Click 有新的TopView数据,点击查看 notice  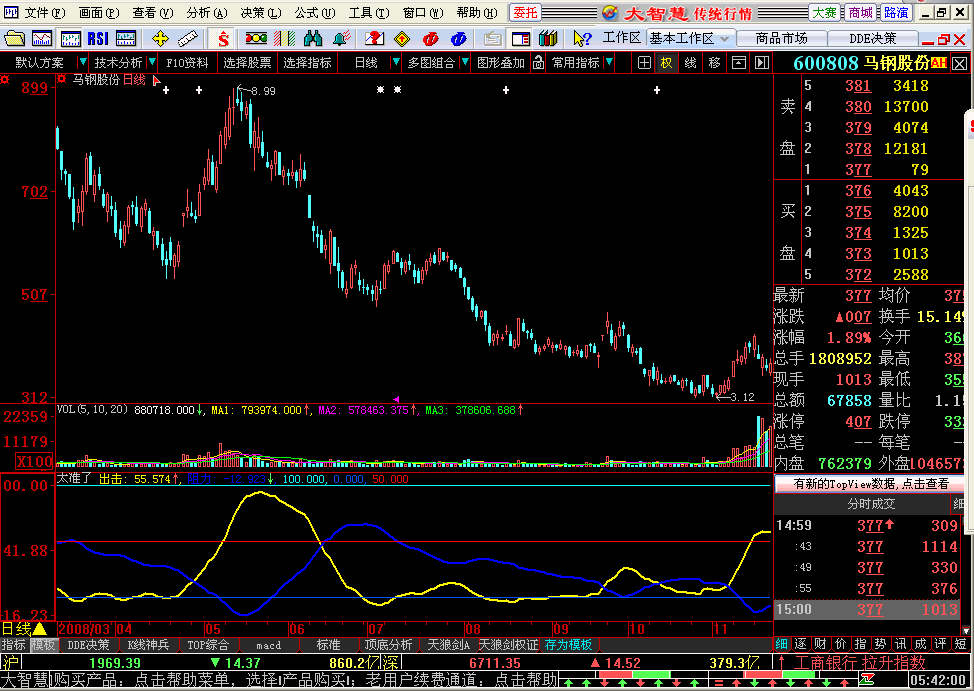pos(871,483)
